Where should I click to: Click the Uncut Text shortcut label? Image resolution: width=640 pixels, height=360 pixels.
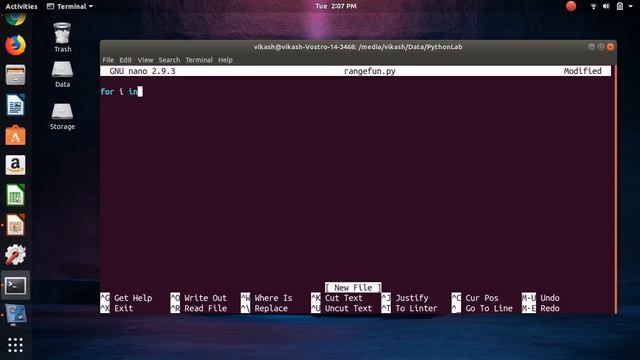point(349,308)
